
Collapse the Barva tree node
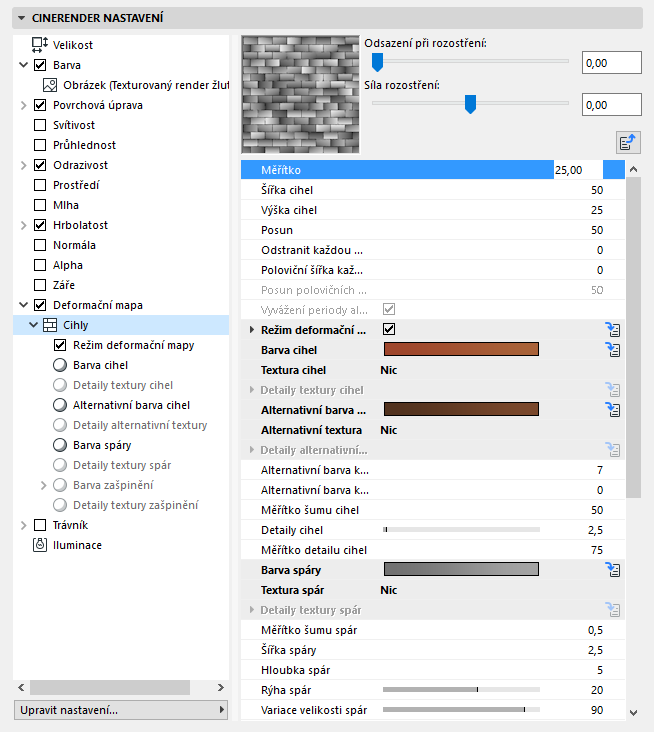(23, 65)
